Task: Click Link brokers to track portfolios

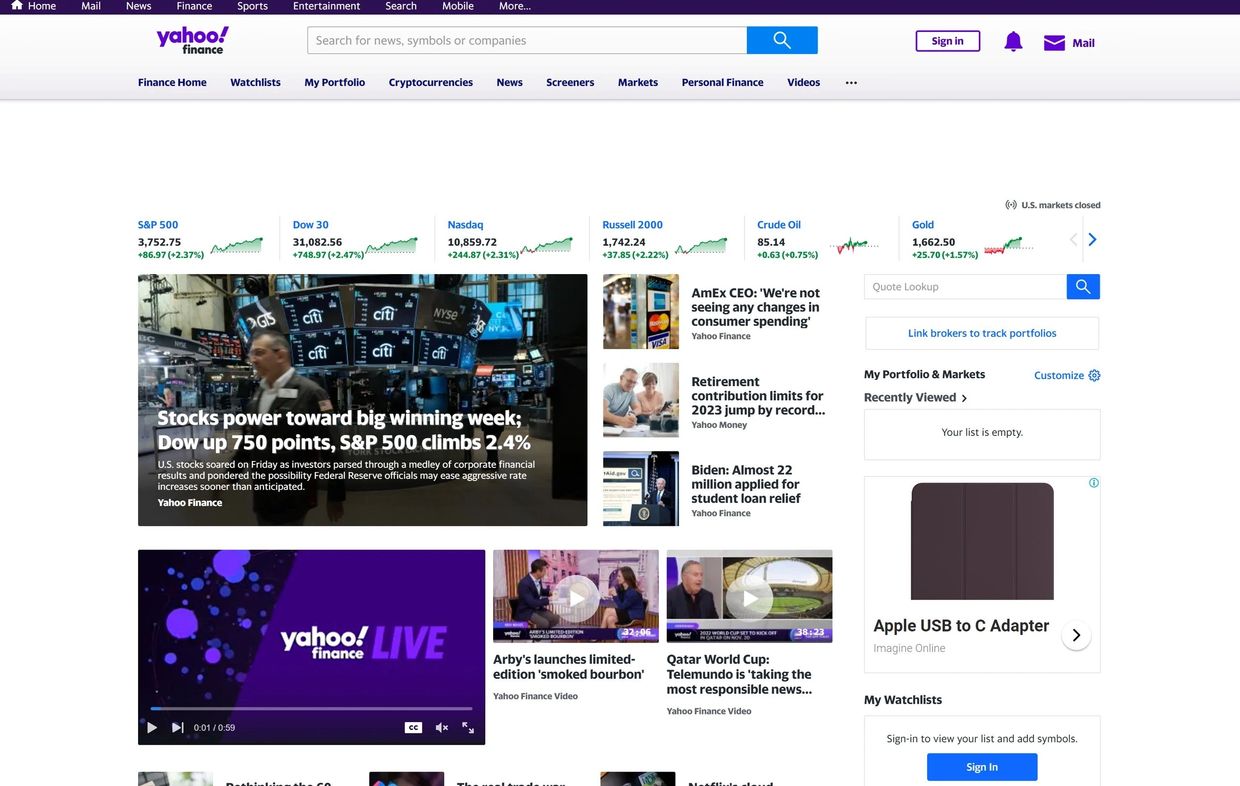Action: point(981,333)
